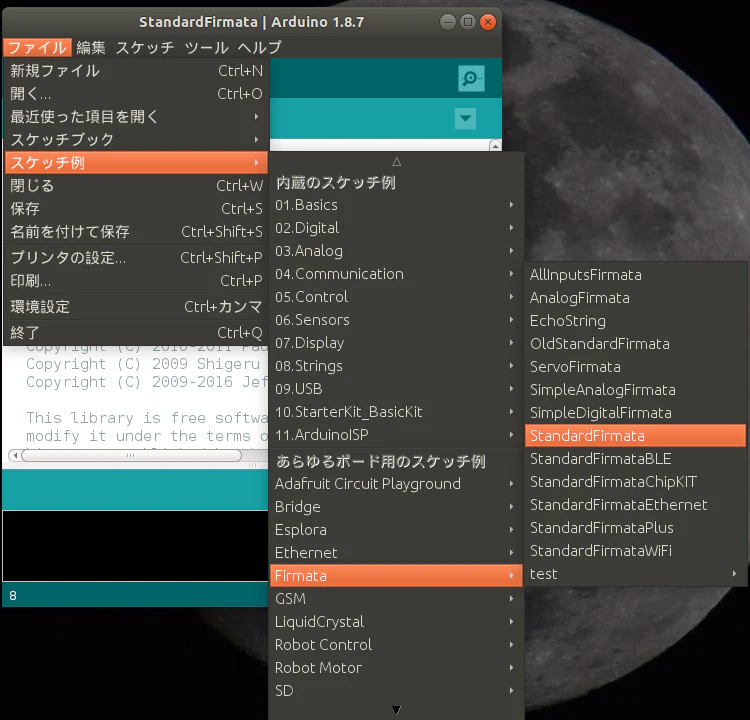Expand 06.Sensors examples submenu
750x720 pixels.
pos(396,320)
